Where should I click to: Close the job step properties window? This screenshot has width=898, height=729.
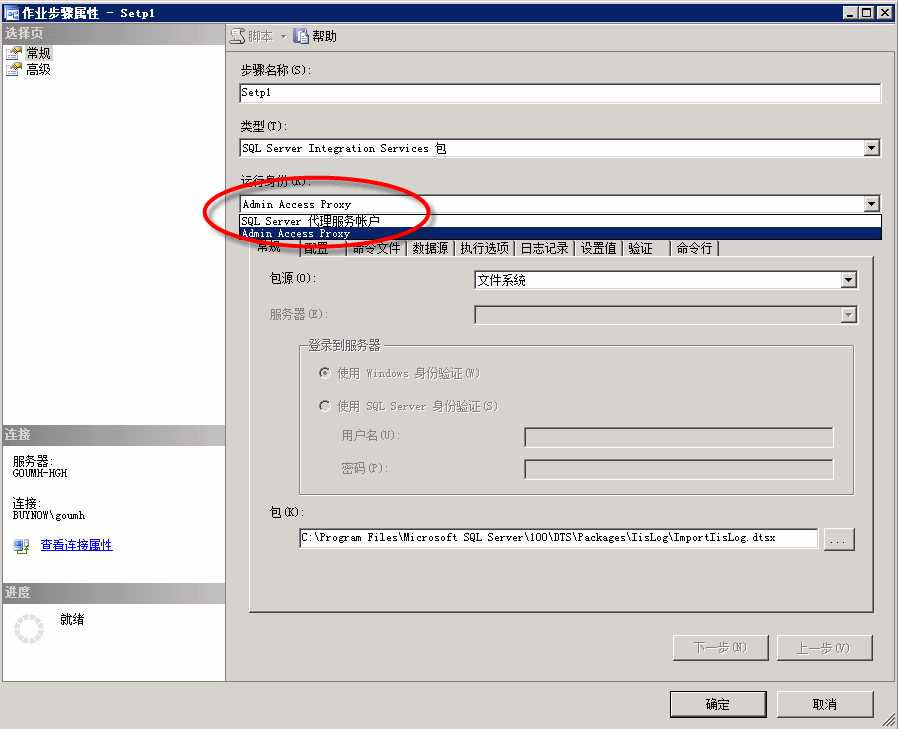tap(885, 13)
